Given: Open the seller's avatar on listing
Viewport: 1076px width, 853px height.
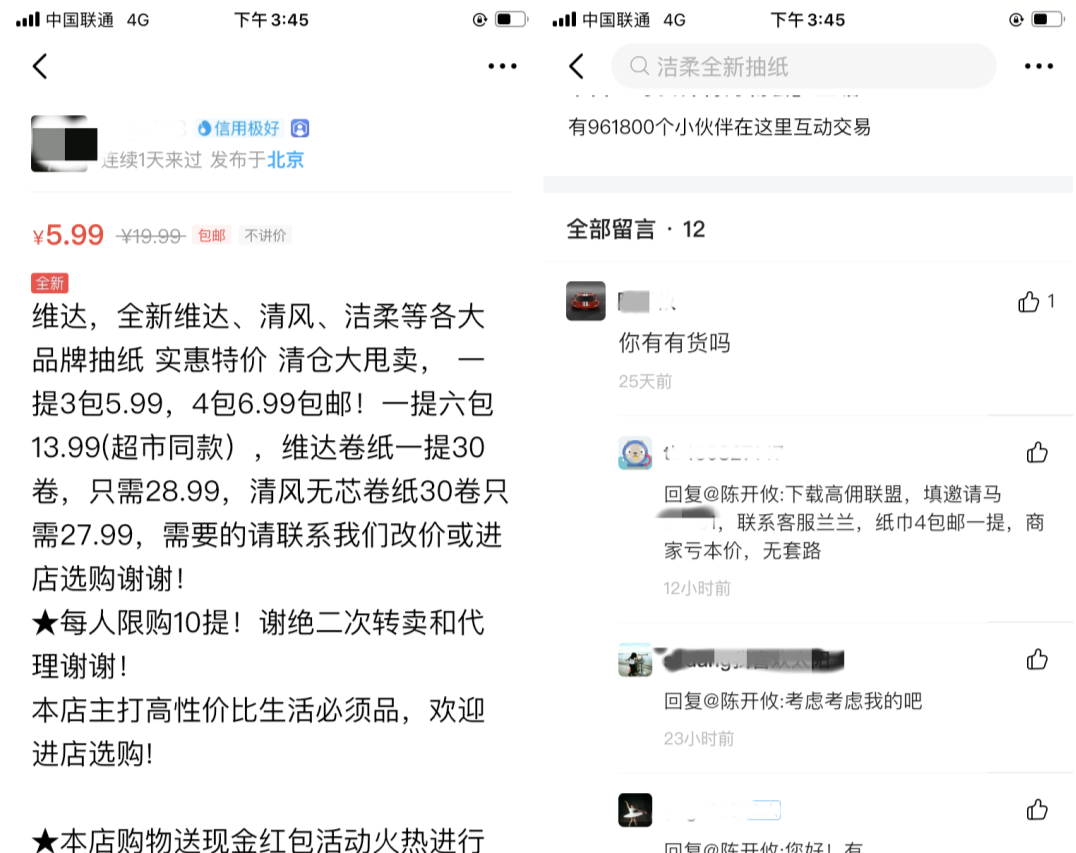Looking at the screenshot, I should 64,143.
